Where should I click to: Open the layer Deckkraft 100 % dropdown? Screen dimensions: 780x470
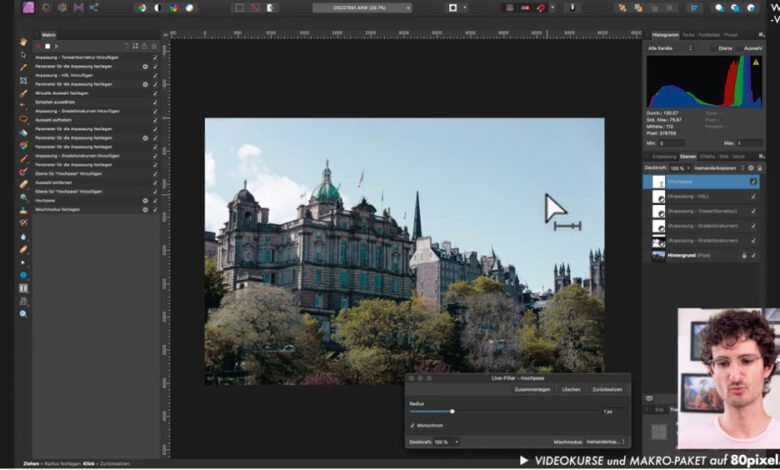point(681,168)
